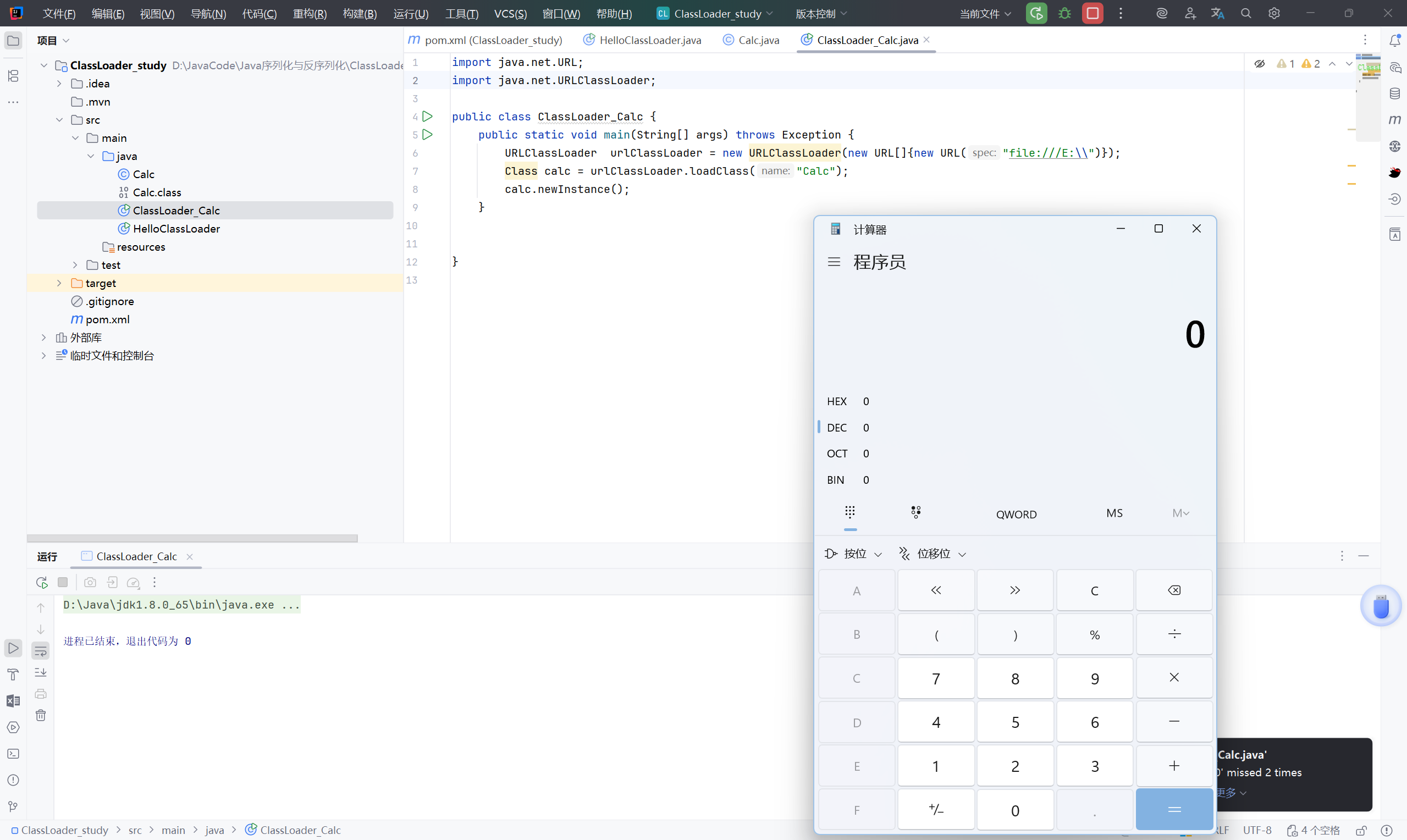
Task: Click the project tree horizontal scrollbar
Action: tap(192, 538)
